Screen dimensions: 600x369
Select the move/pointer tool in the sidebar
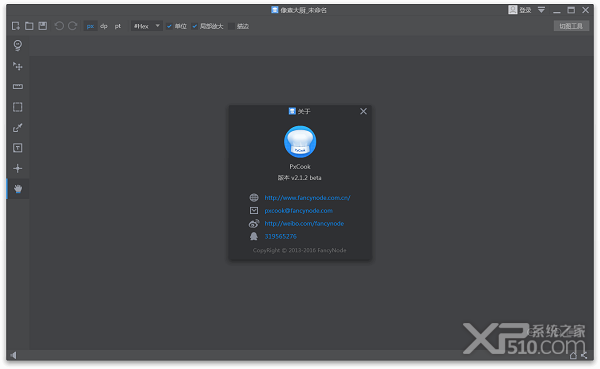18,66
